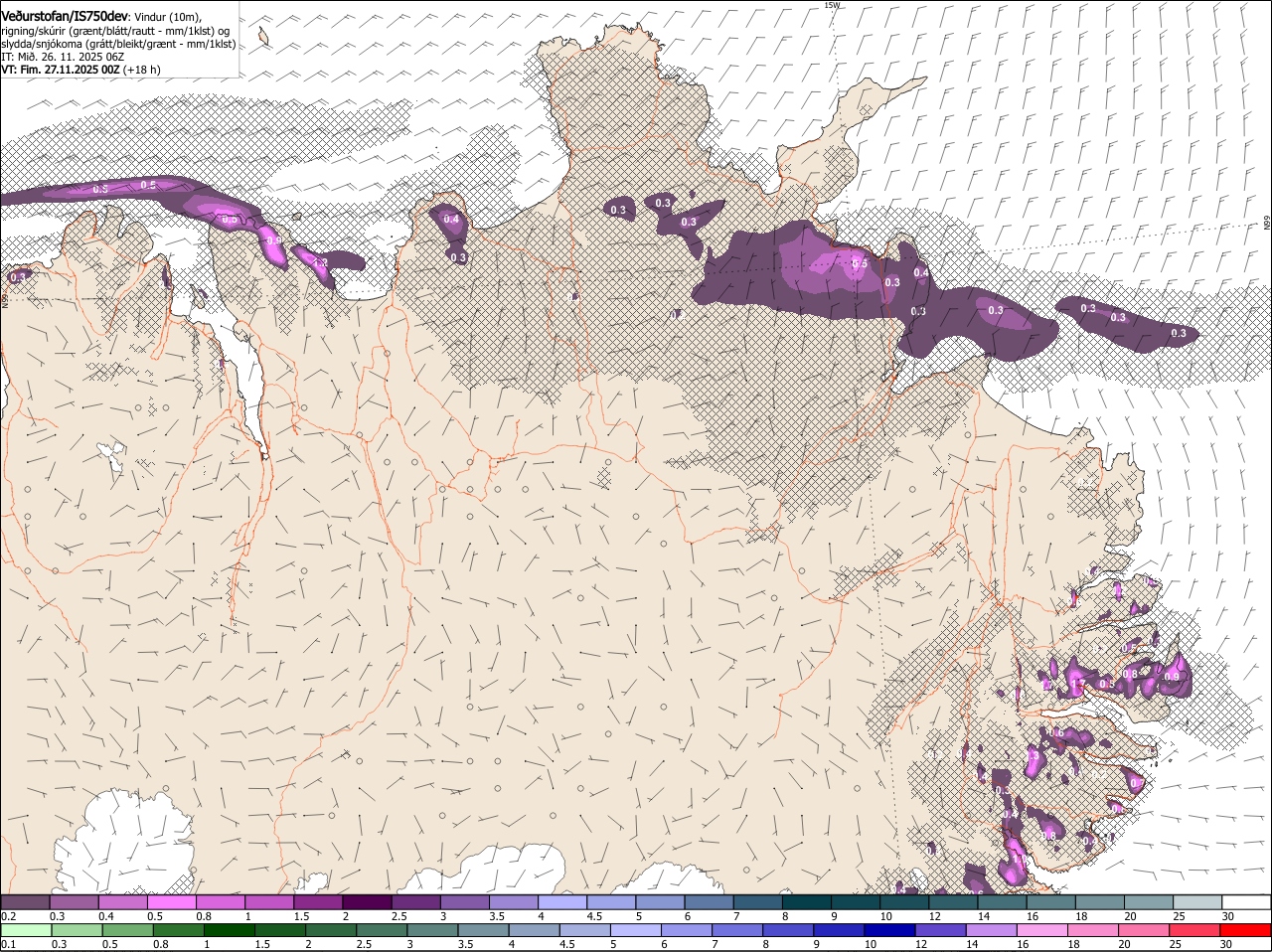Pick the upper legend swatch between 6 and 7
The image size is (1272, 952).
pyautogui.click(x=710, y=901)
